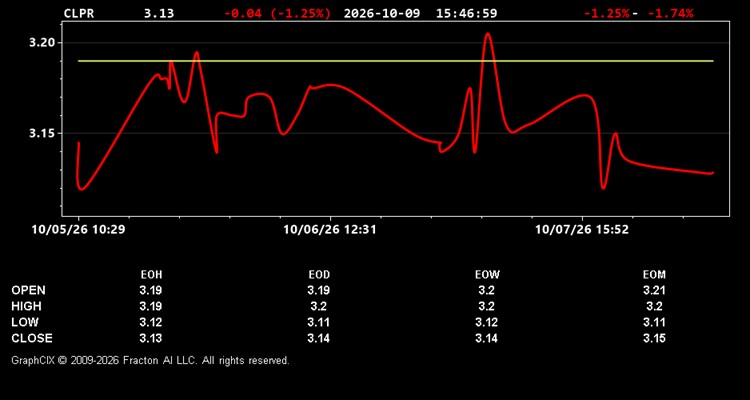Click the CLPR ticker symbol

click(79, 13)
